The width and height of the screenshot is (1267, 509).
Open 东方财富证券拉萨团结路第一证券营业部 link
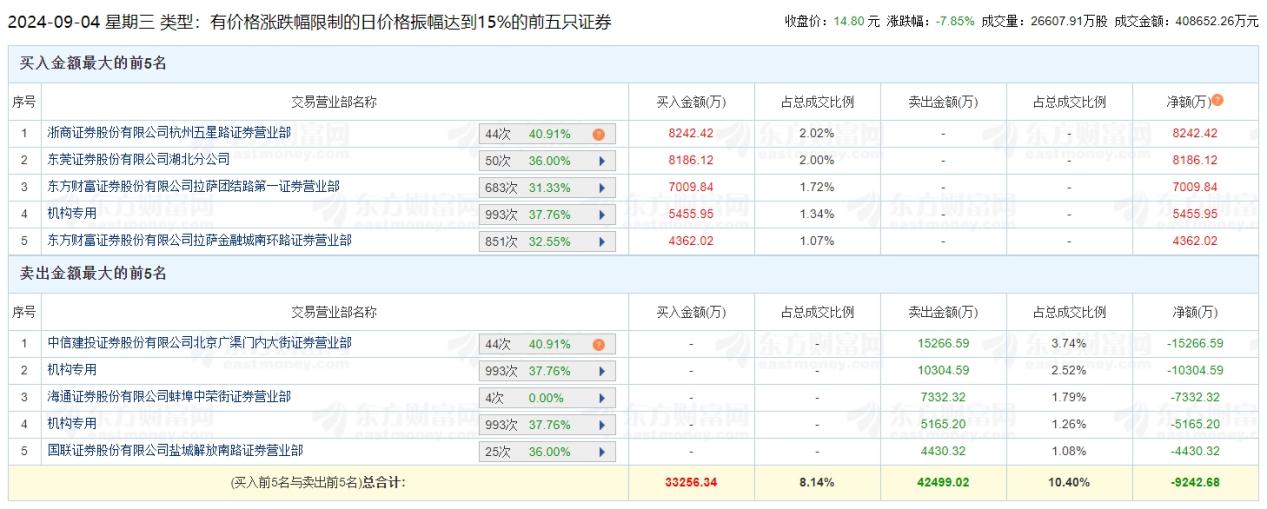[193, 186]
